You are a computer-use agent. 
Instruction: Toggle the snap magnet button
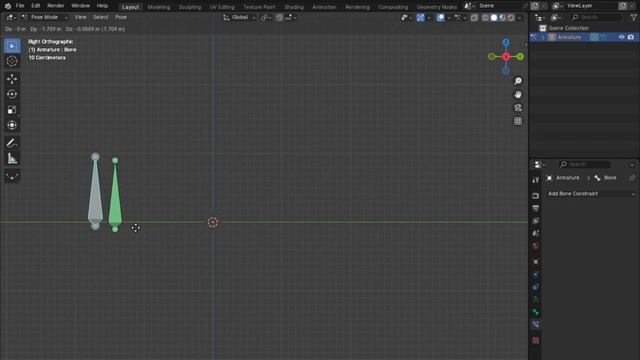coord(279,18)
